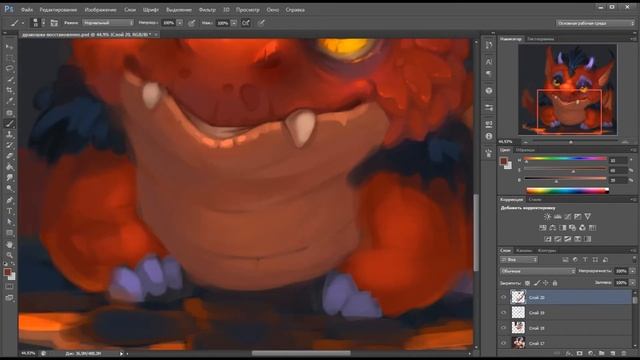Toggle lock all
Screen dimensions: 640x360
click(x=555, y=282)
